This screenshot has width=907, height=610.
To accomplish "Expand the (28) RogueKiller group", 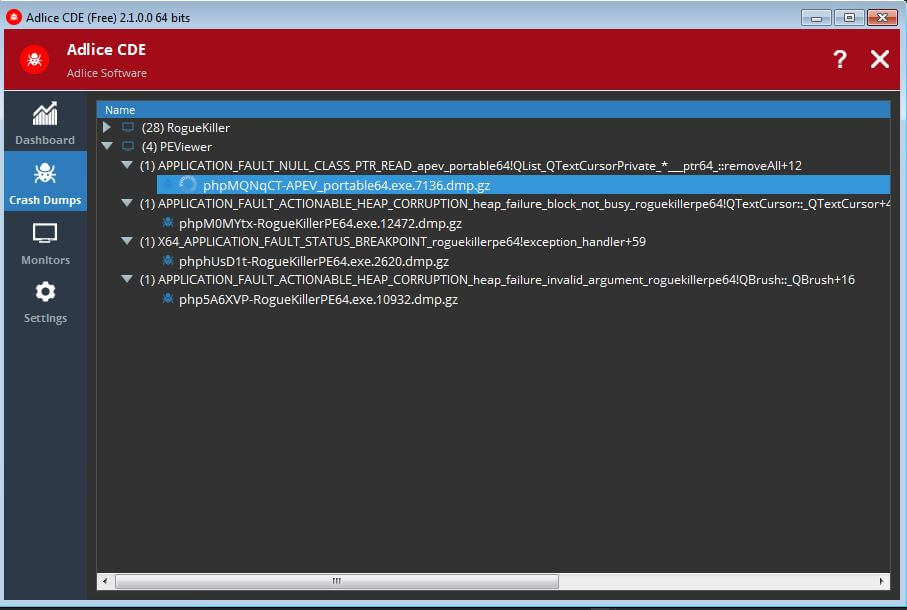I will (107, 128).
